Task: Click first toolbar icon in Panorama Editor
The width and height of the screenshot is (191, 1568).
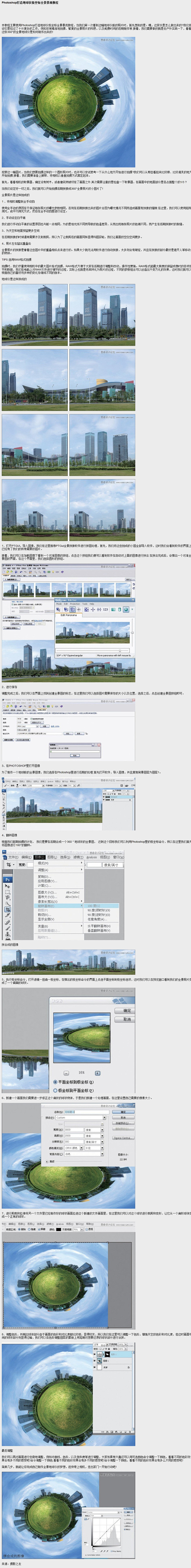Action: (x=58, y=610)
